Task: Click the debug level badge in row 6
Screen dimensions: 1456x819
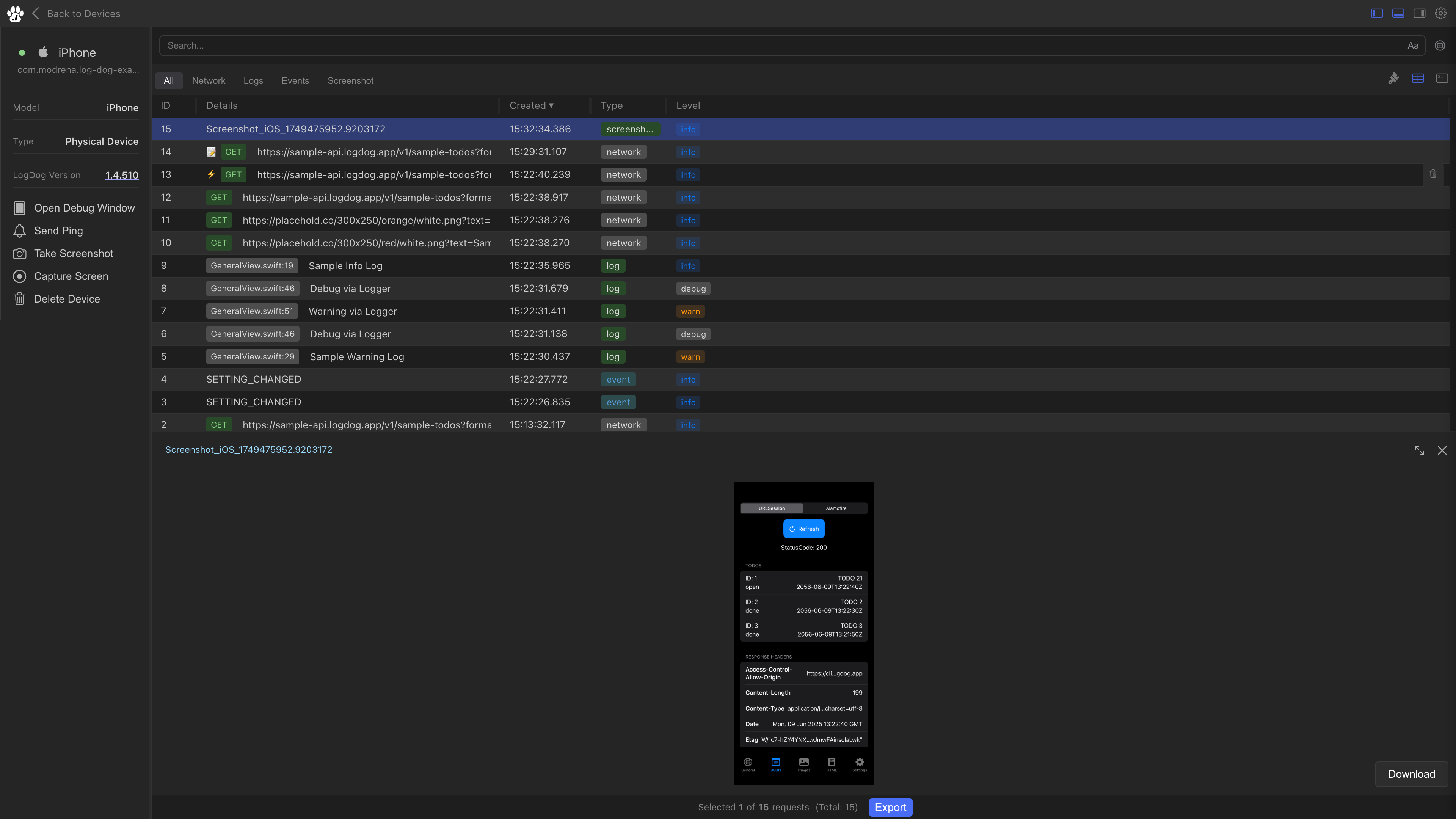Action: click(693, 334)
